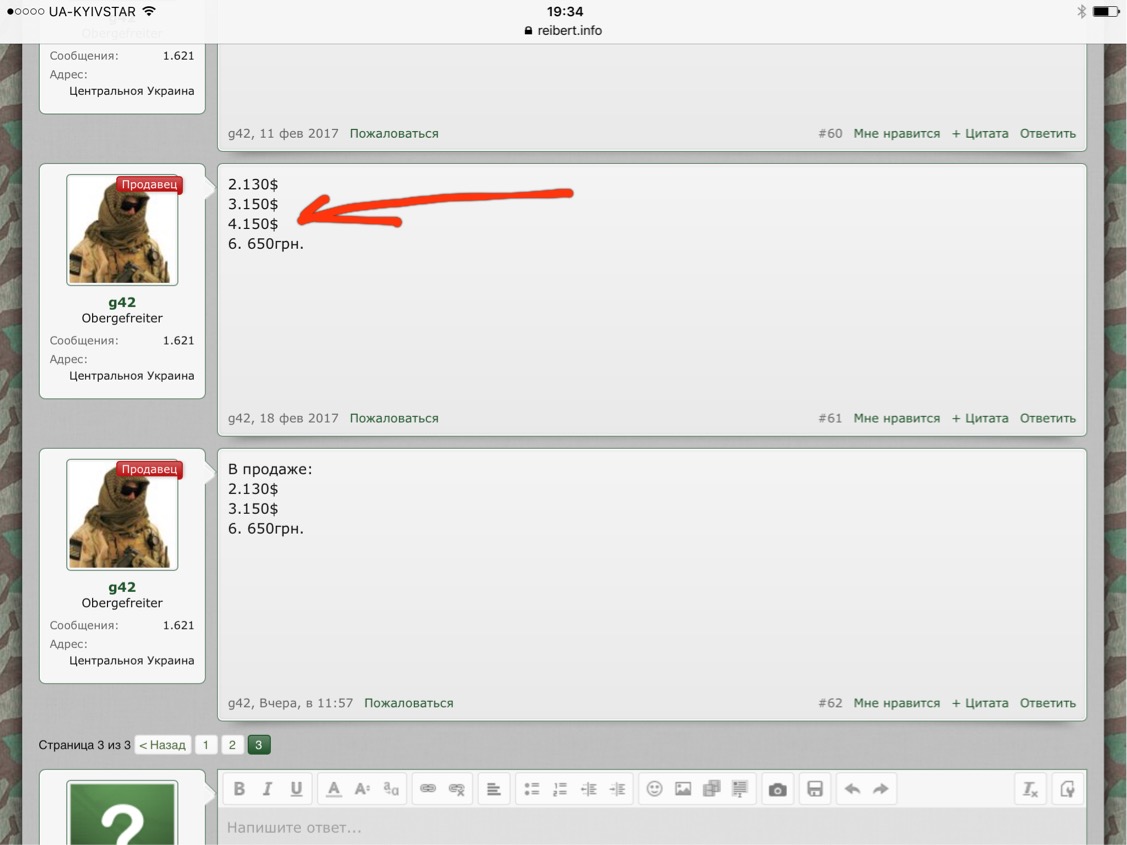Viewport: 1127px width, 845px height.
Task: Switch editor to BB code mode
Action: [x=1067, y=789]
